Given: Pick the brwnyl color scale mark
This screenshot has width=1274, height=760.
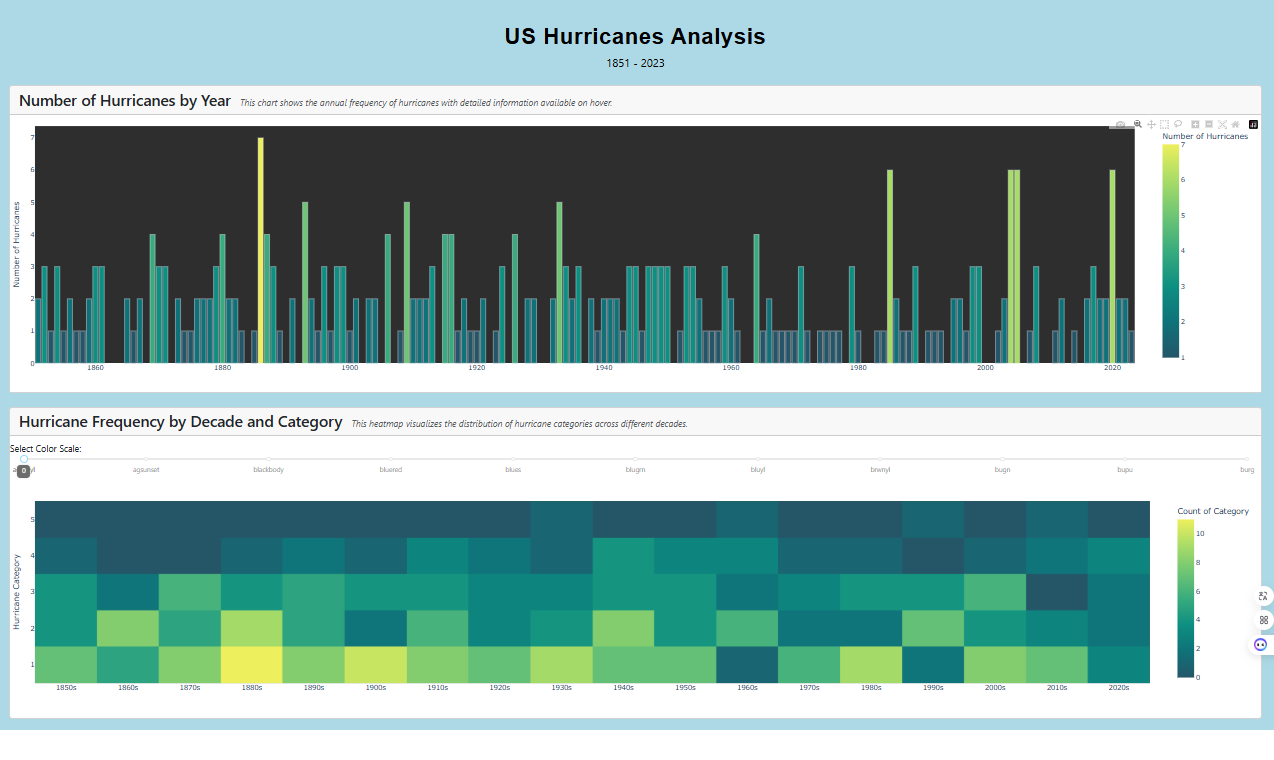Looking at the screenshot, I should click(880, 459).
